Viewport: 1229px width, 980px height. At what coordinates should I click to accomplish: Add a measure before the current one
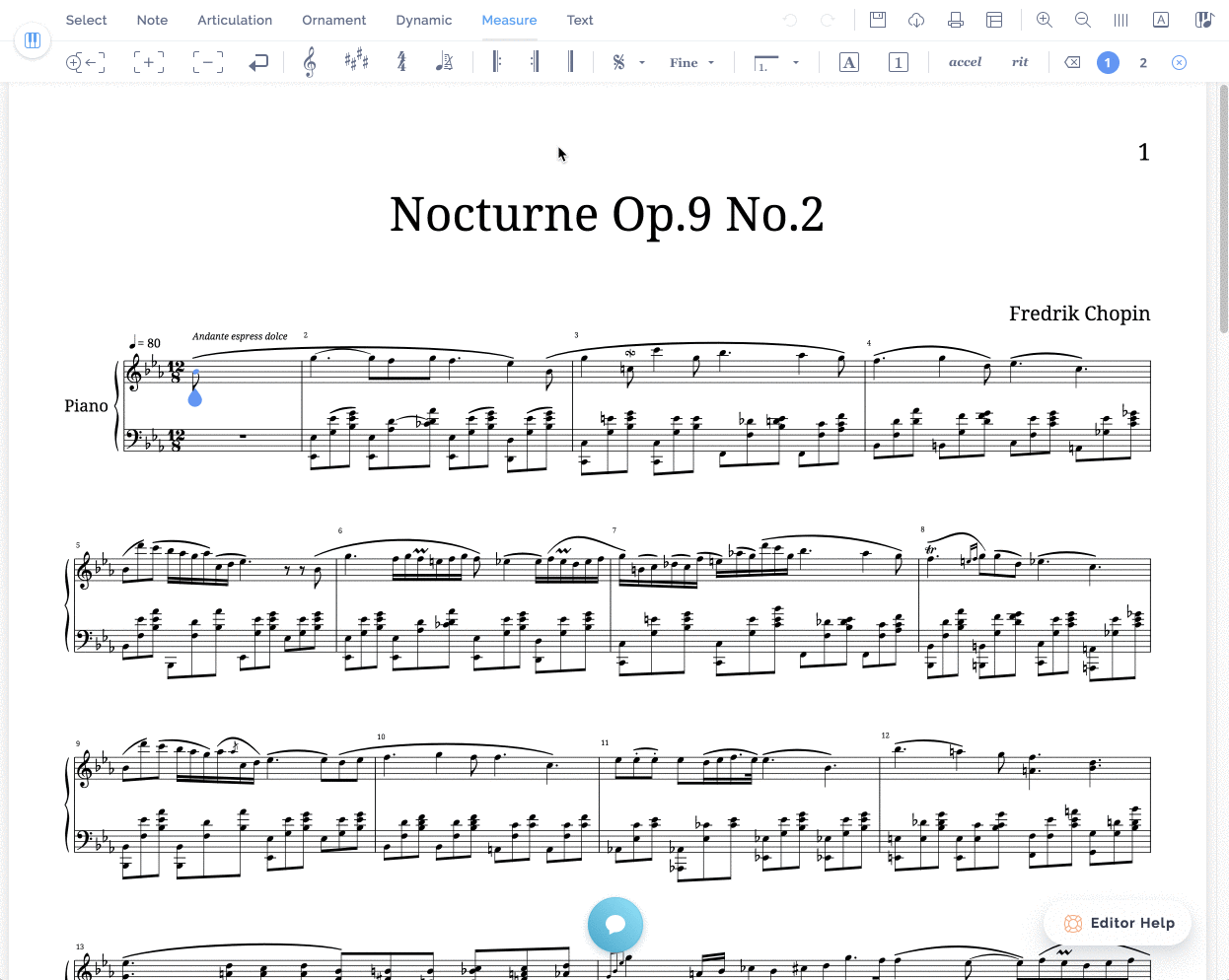click(x=85, y=62)
